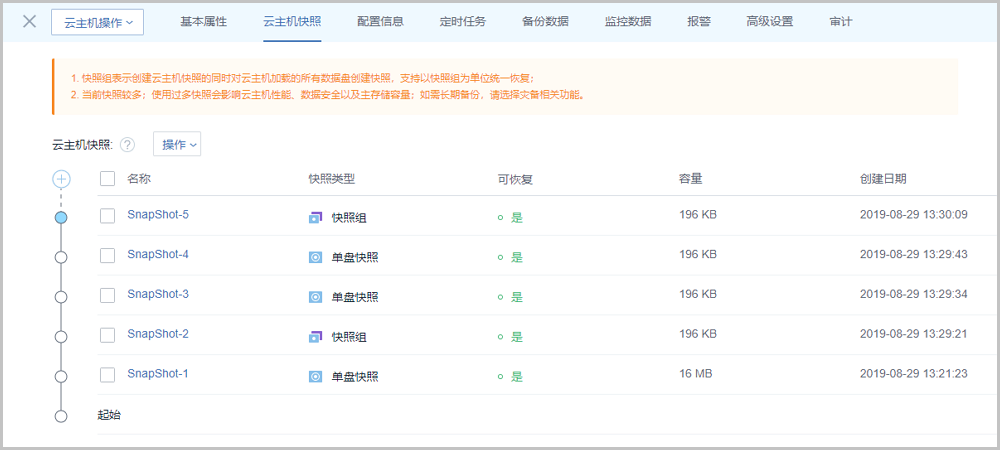Click the snapshot group icon for SnapShot-2
Viewport: 1000px width, 450px height.
tap(315, 337)
